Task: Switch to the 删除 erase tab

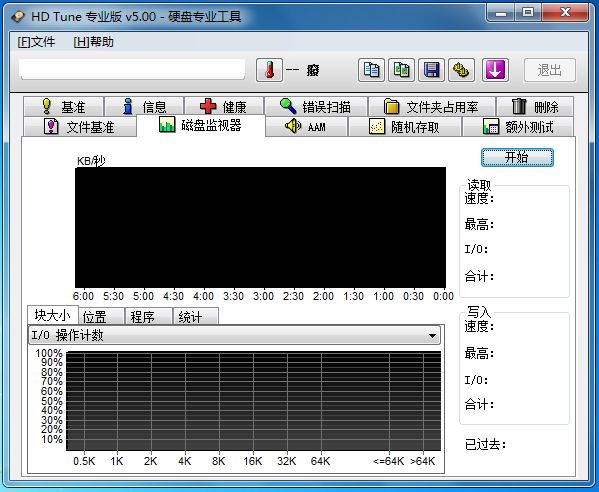Action: 535,107
